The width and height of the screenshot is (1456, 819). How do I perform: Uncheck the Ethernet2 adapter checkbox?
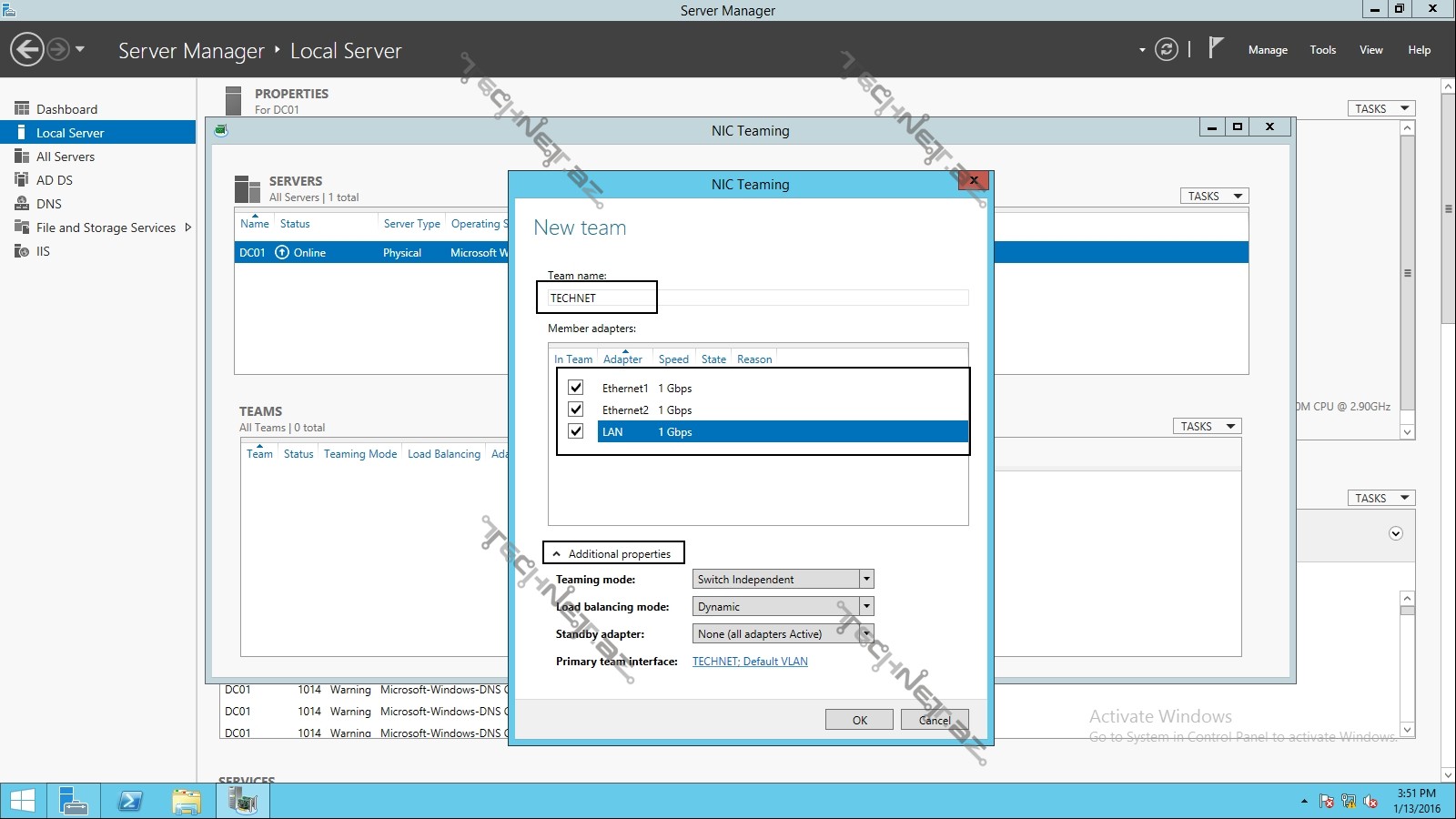[575, 409]
